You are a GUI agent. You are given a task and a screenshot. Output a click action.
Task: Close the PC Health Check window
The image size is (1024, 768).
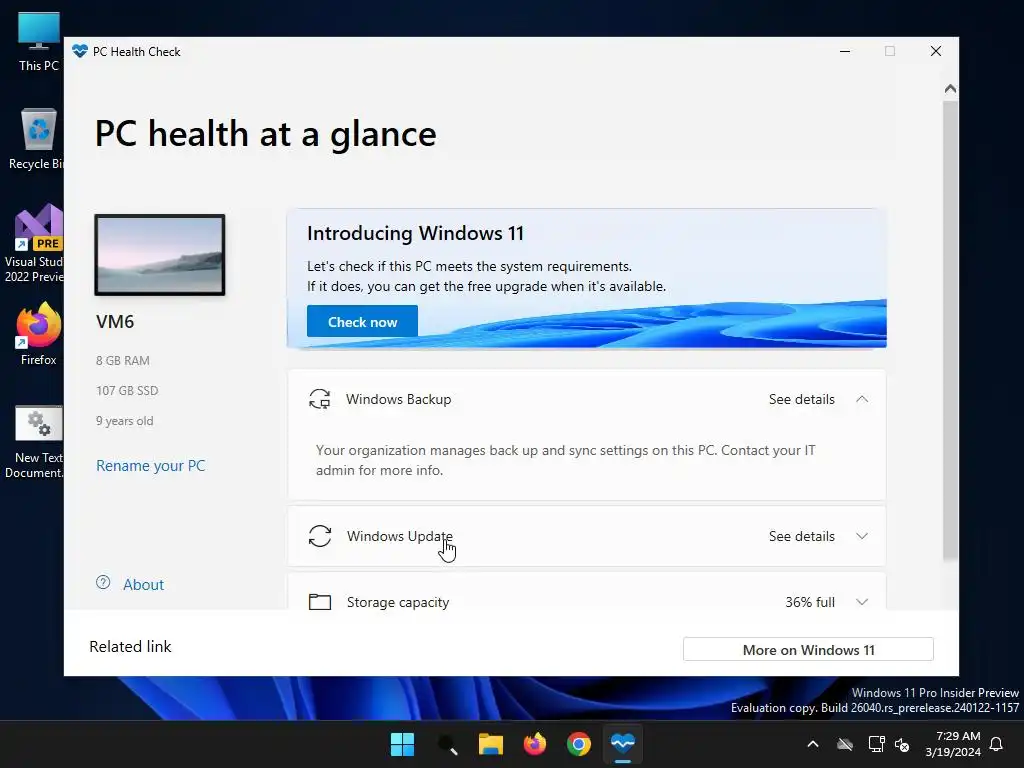pyautogui.click(x=936, y=51)
